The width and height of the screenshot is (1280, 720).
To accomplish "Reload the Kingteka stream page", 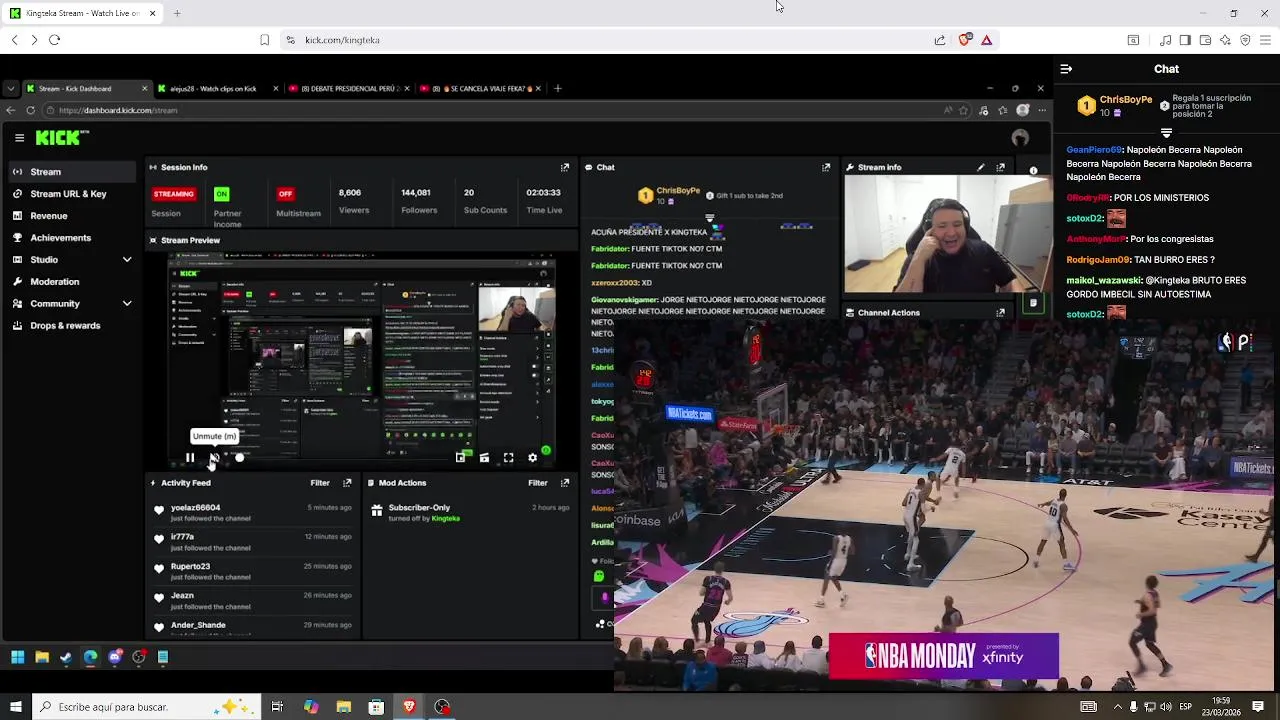I will click(x=54, y=40).
